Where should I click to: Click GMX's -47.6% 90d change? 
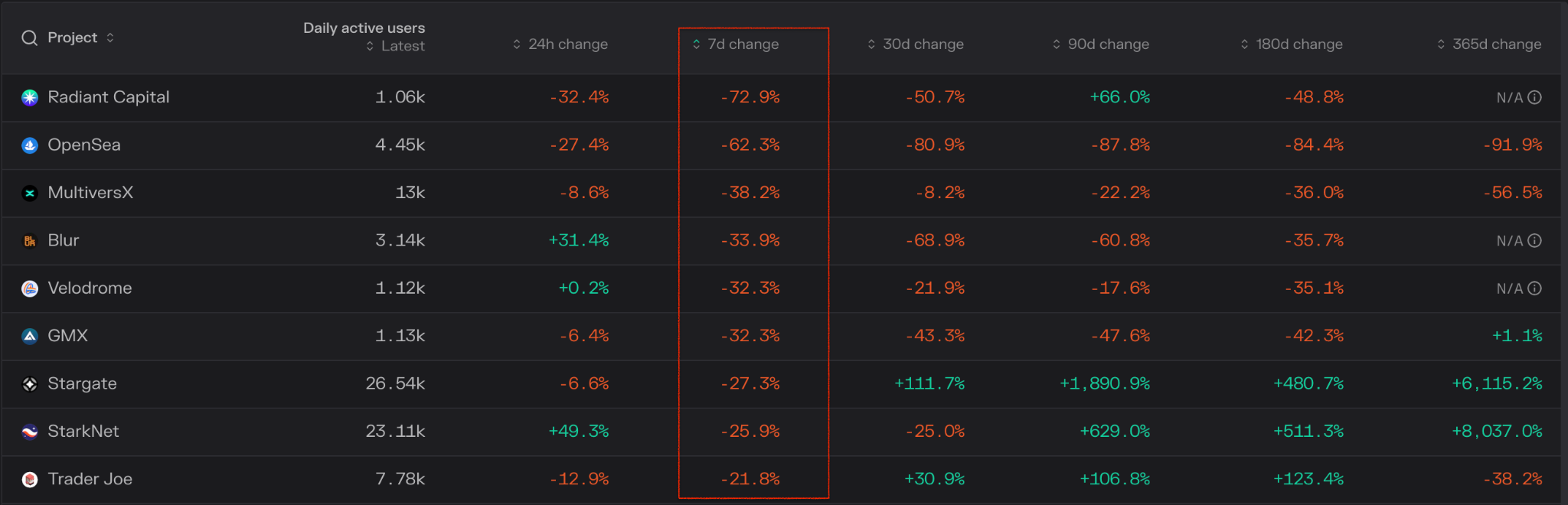pos(1120,335)
